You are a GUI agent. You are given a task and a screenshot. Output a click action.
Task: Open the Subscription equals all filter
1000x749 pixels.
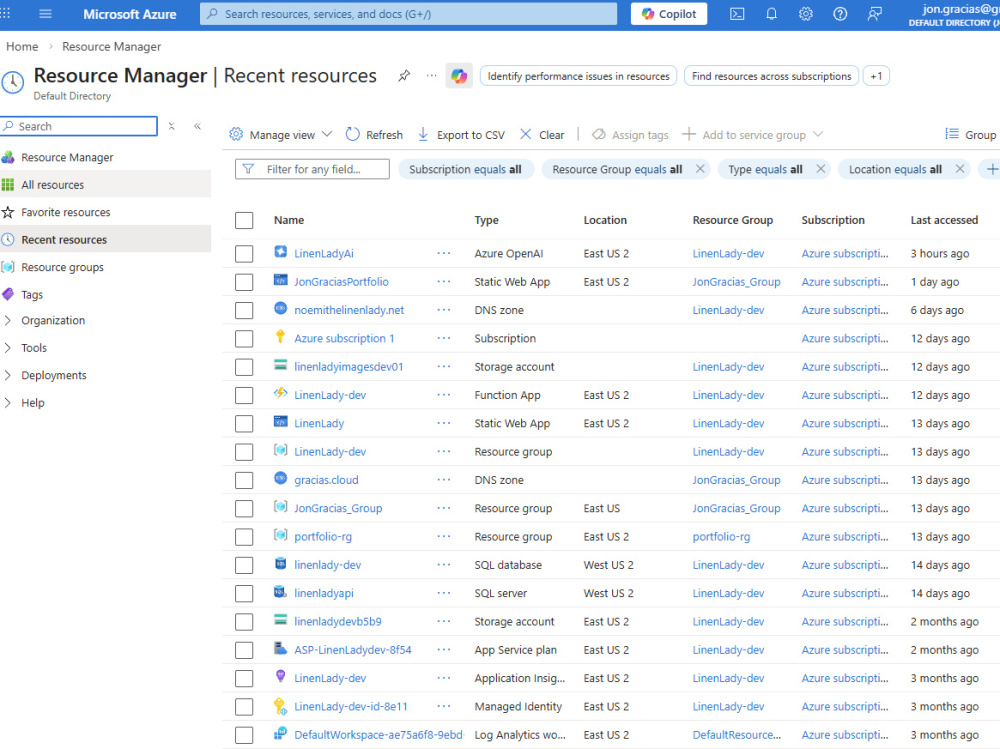(x=466, y=169)
